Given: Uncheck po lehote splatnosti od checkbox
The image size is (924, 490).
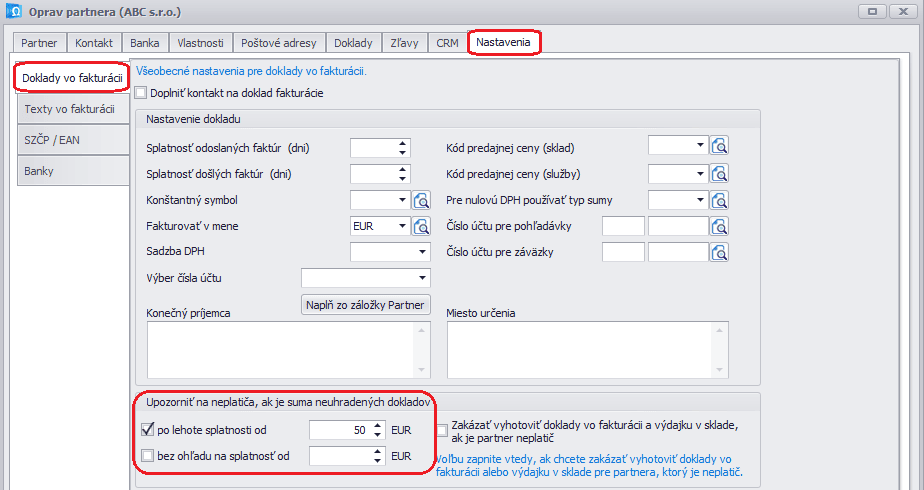Looking at the screenshot, I should pos(148,431).
